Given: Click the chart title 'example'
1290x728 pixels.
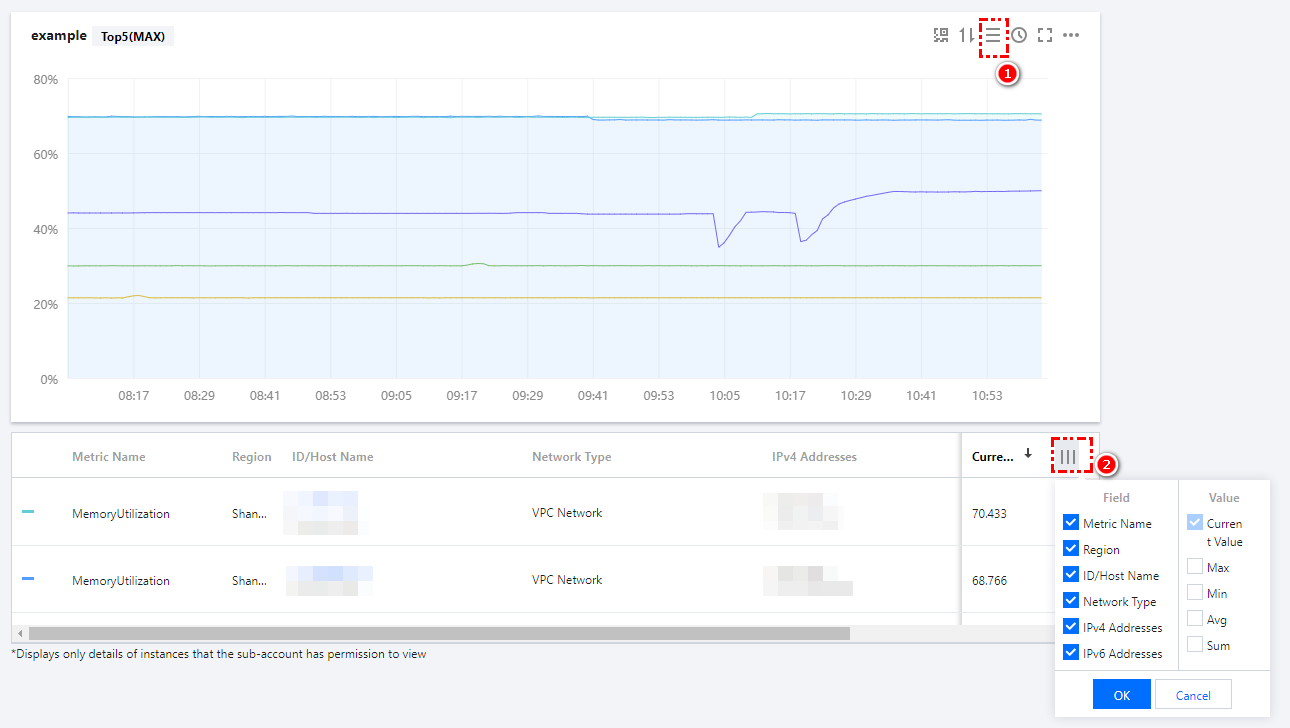Looking at the screenshot, I should 59,35.
